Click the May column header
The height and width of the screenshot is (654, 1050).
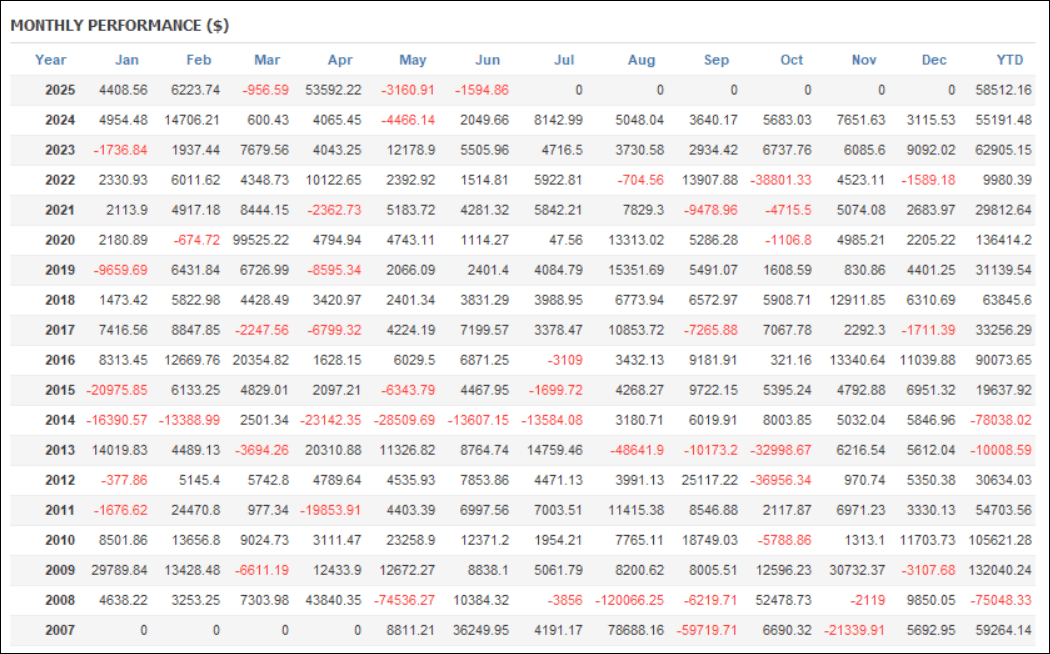(x=412, y=60)
